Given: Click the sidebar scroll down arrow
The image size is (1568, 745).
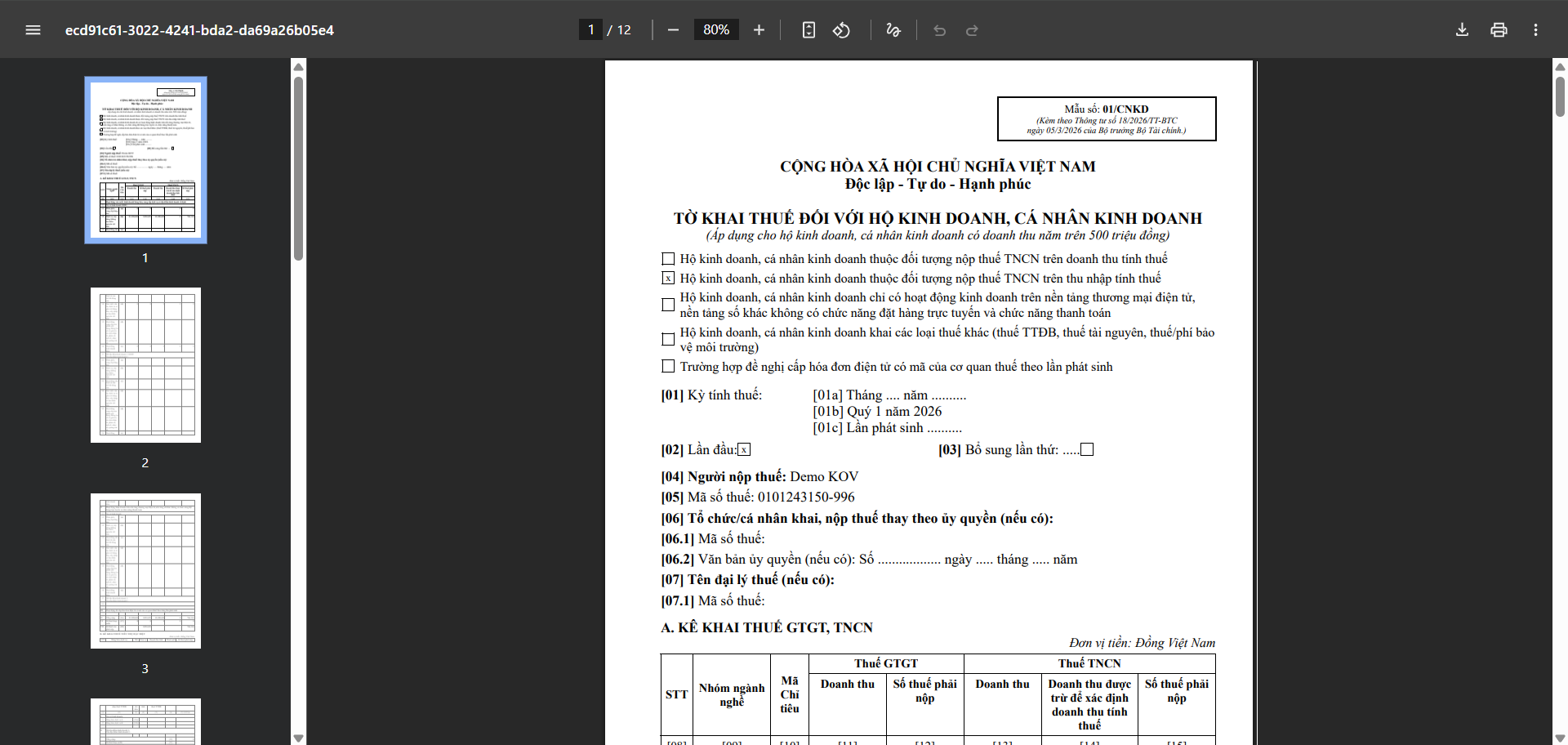Looking at the screenshot, I should (x=299, y=738).
